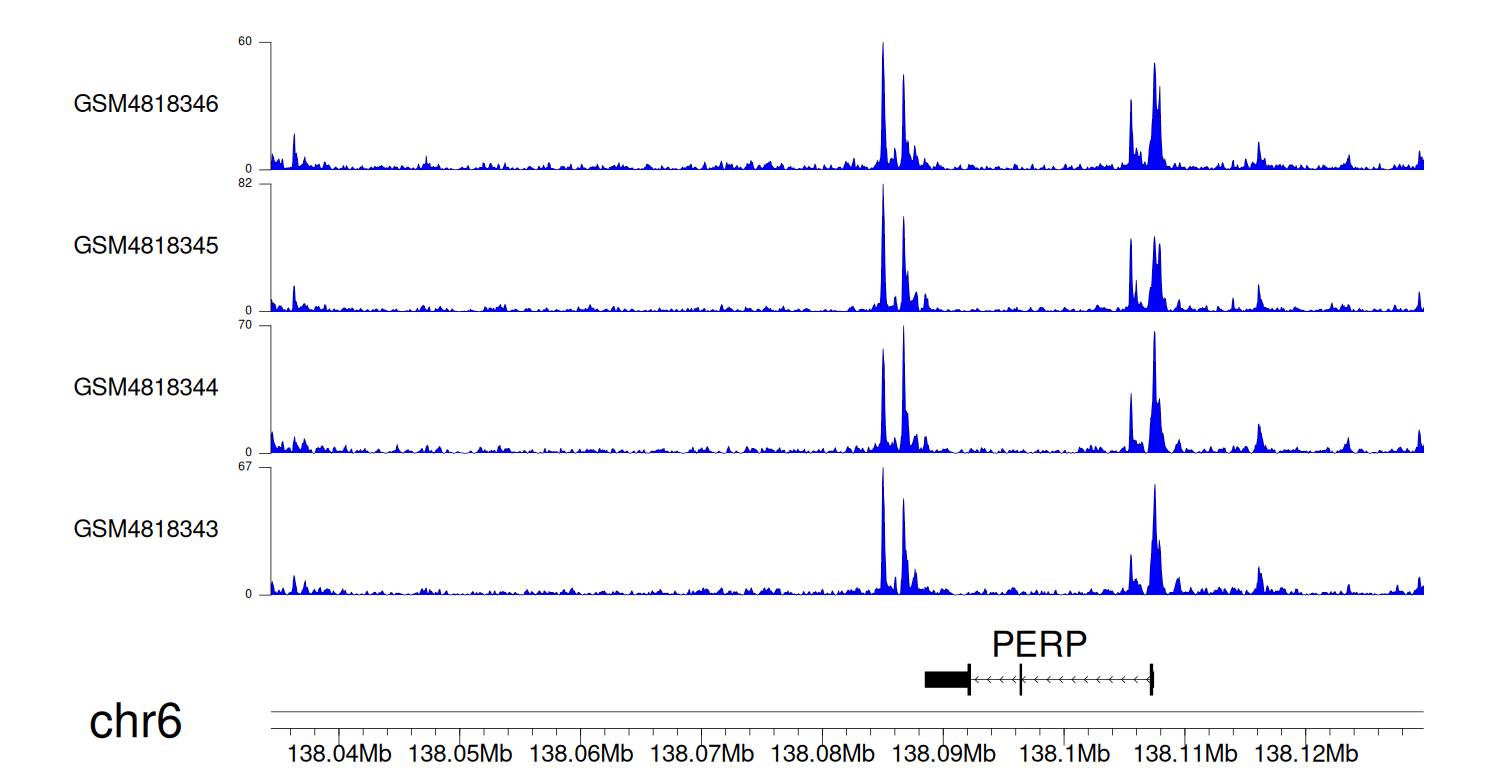Viewport: 1500px width, 780px height.
Task: Select the GSM4818345 track label
Action: [146, 245]
